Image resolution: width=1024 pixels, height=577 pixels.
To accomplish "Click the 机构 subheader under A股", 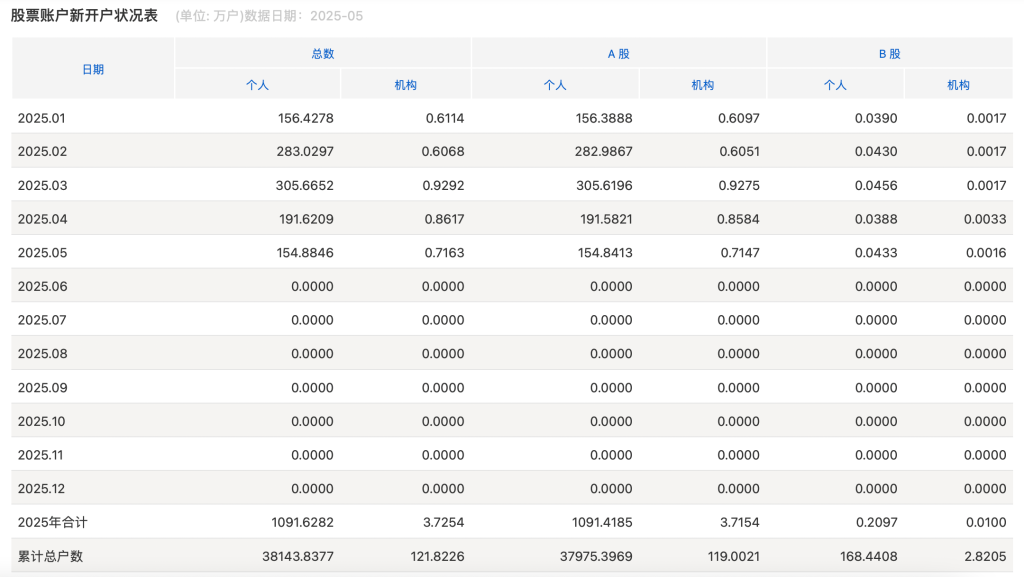I will [703, 85].
